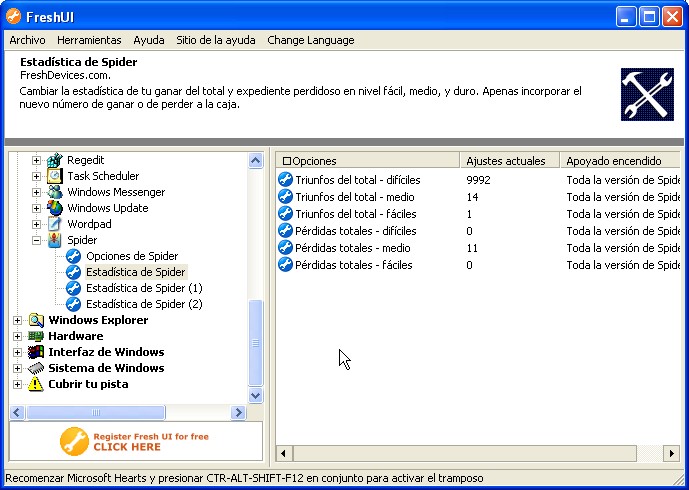Click the Regedit icon in the tree
This screenshot has height=490, width=689.
(x=55, y=160)
